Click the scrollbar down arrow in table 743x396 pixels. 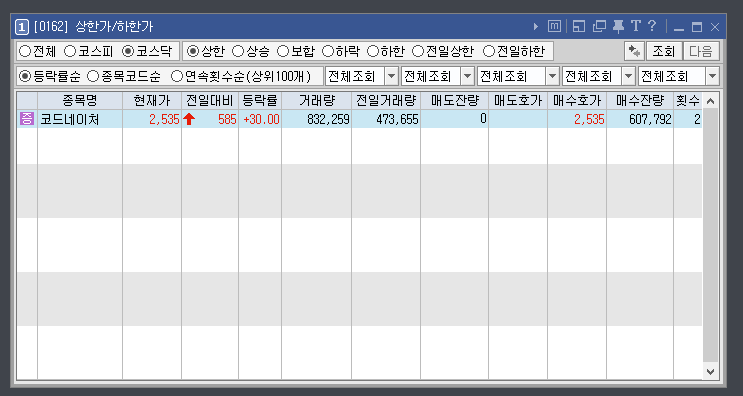tap(710, 371)
